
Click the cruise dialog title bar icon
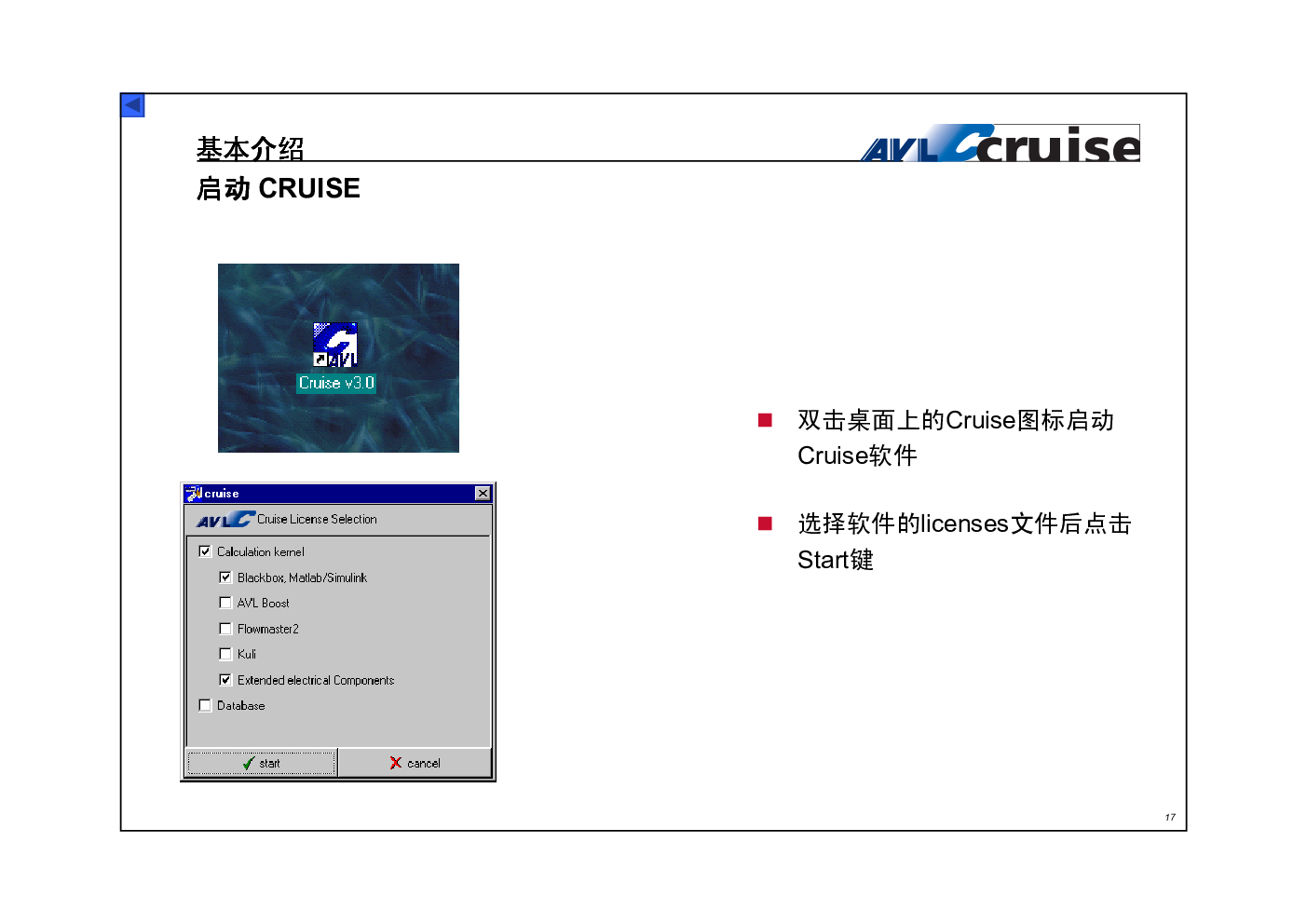coord(194,493)
